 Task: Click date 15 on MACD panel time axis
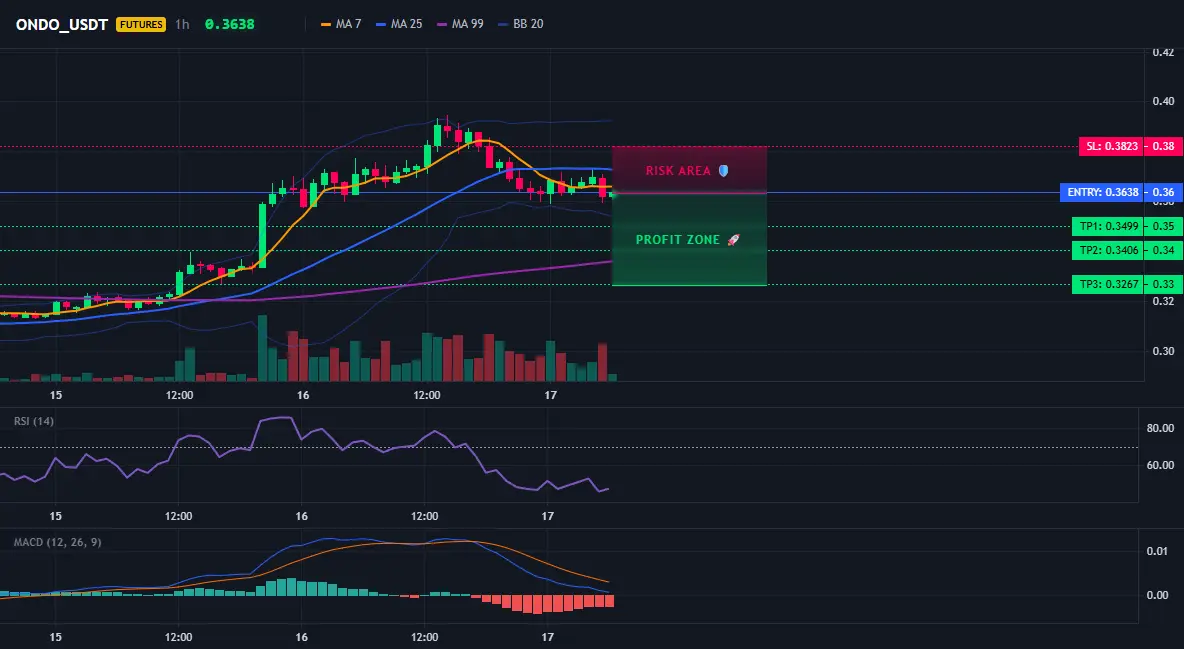pos(55,637)
